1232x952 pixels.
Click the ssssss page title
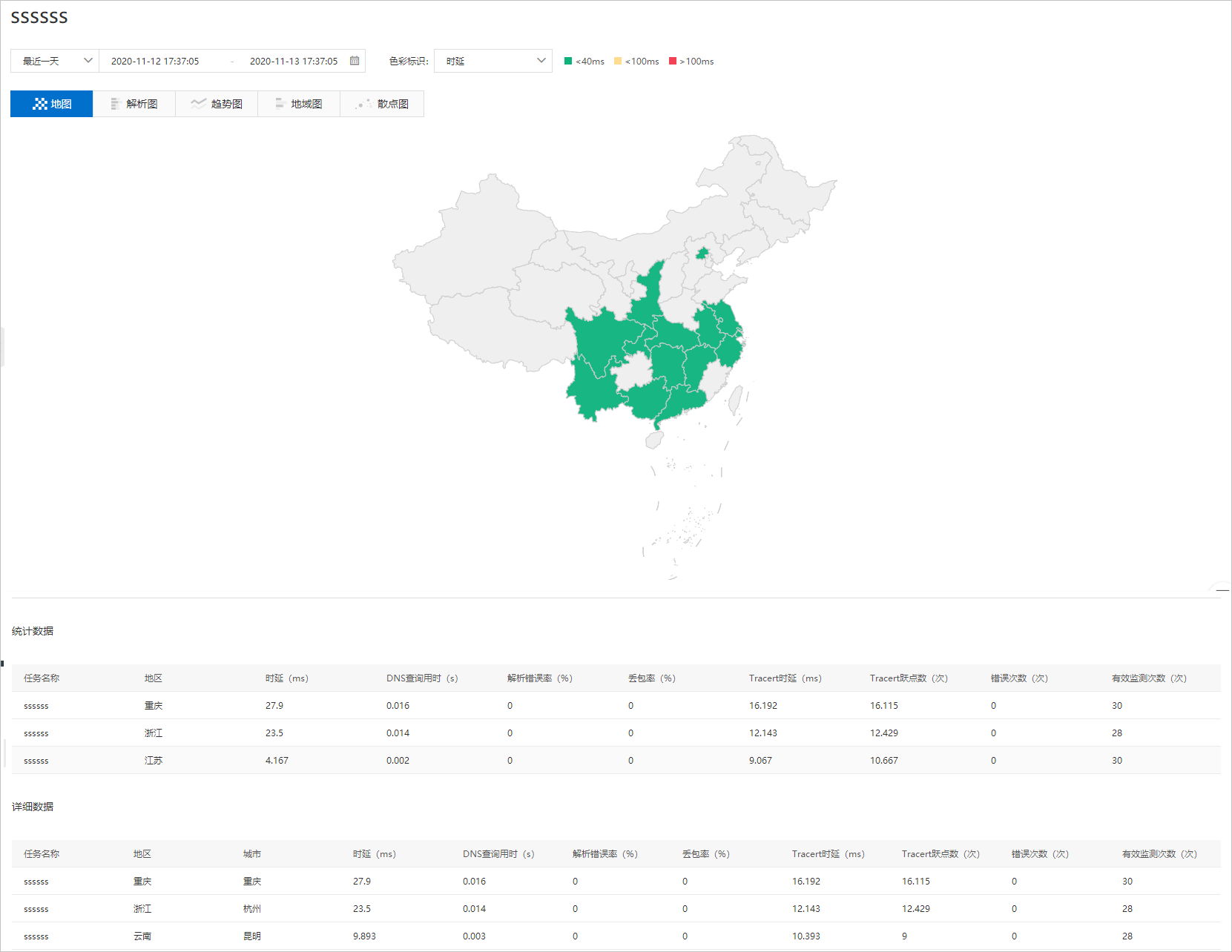point(39,18)
